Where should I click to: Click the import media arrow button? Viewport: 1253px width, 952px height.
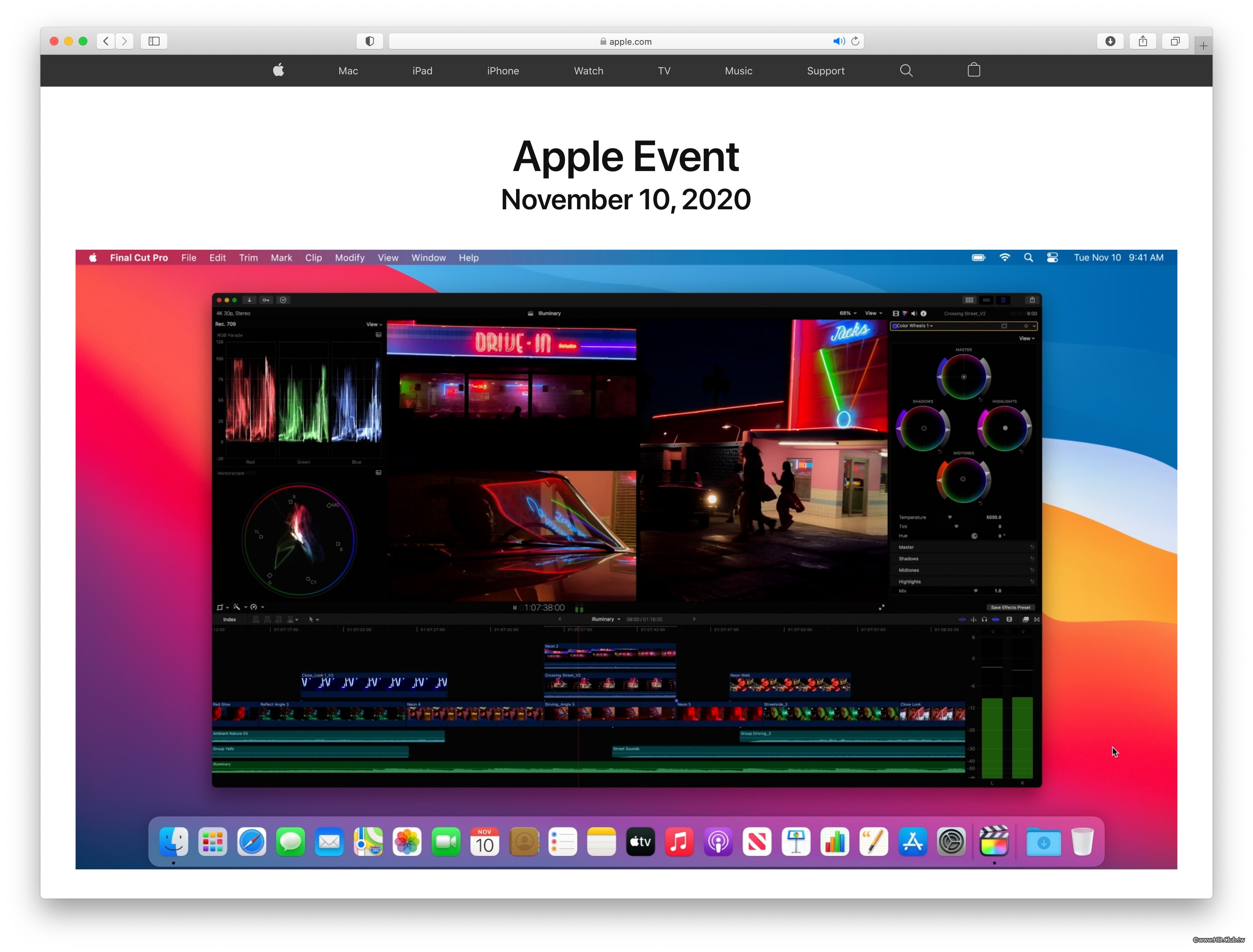tap(249, 300)
